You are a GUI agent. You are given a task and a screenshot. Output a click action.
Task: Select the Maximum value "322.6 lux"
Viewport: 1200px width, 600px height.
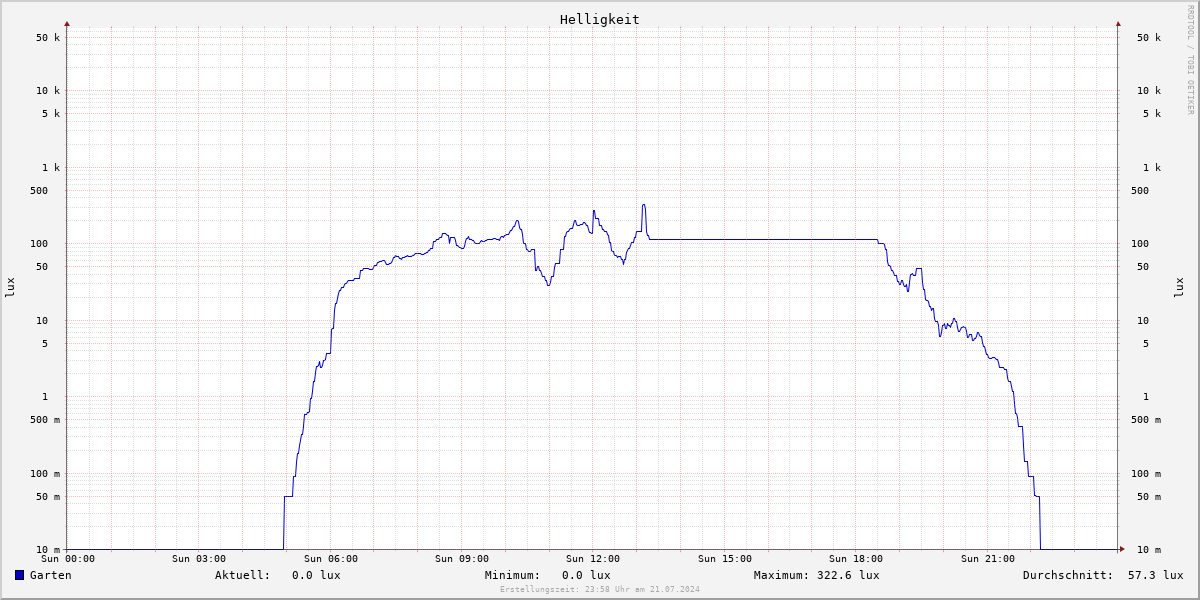point(848,575)
